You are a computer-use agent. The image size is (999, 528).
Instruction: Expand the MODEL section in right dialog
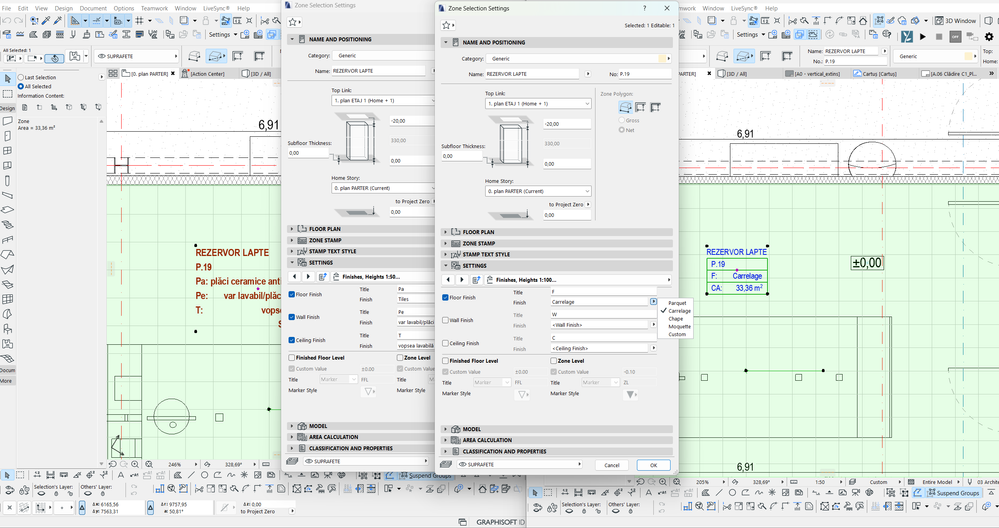tap(472, 429)
